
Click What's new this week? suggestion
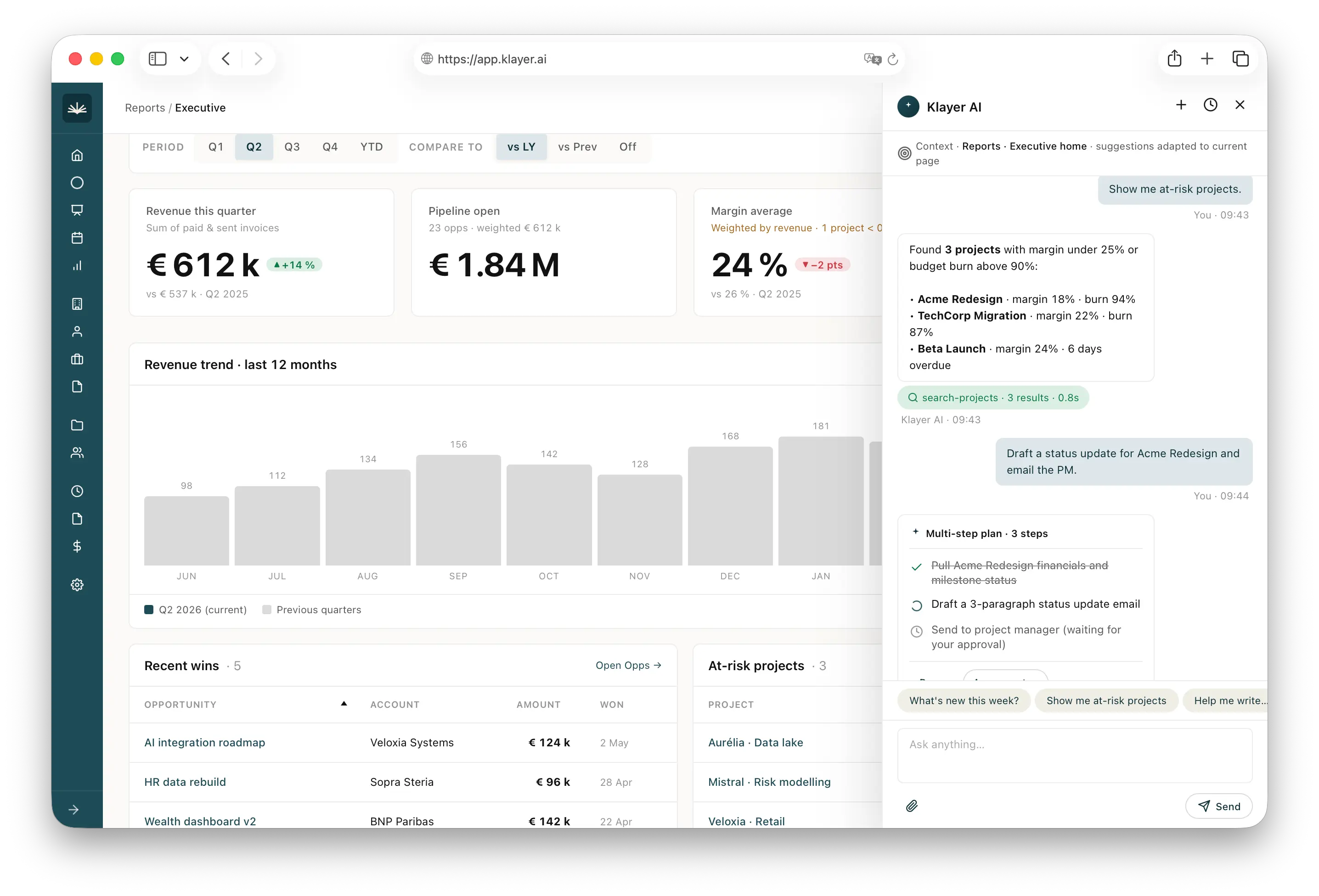coord(964,700)
